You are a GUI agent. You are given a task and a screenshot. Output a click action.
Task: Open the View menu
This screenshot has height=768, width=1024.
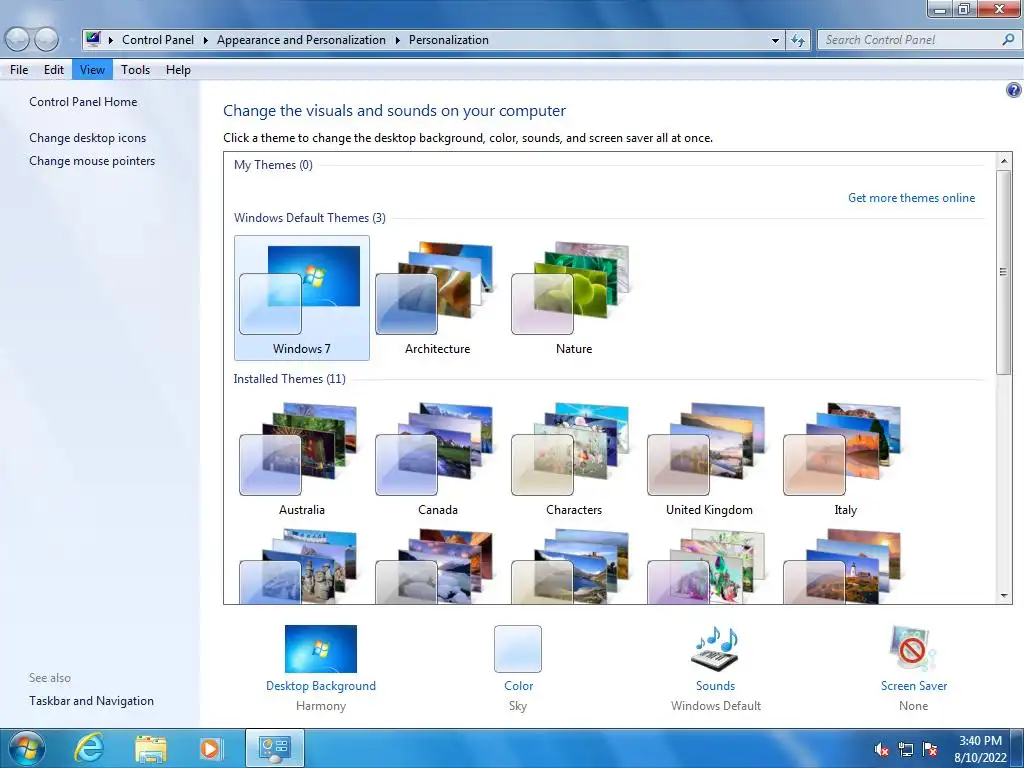coord(92,70)
